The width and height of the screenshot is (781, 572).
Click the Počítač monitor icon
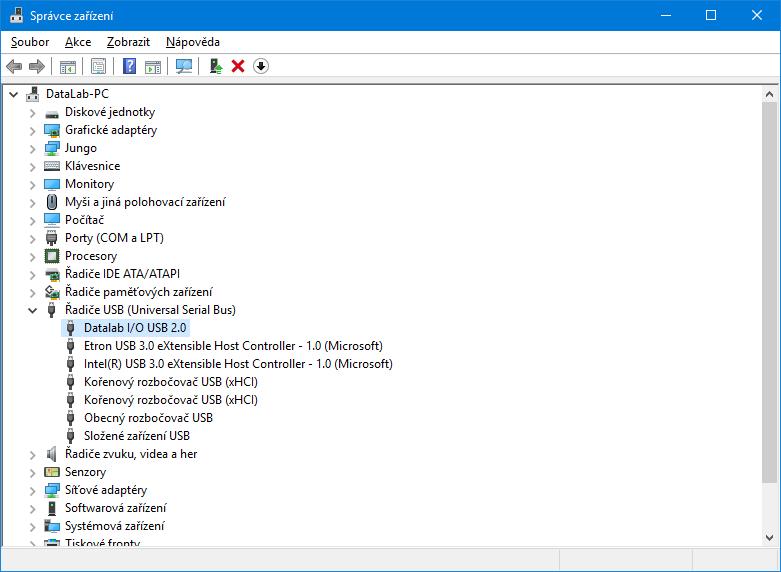pyautogui.click(x=52, y=220)
